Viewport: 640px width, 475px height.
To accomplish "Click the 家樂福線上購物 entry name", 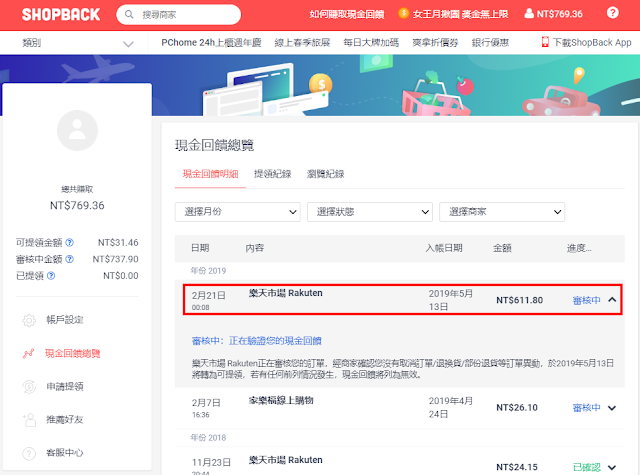I will click(281, 400).
